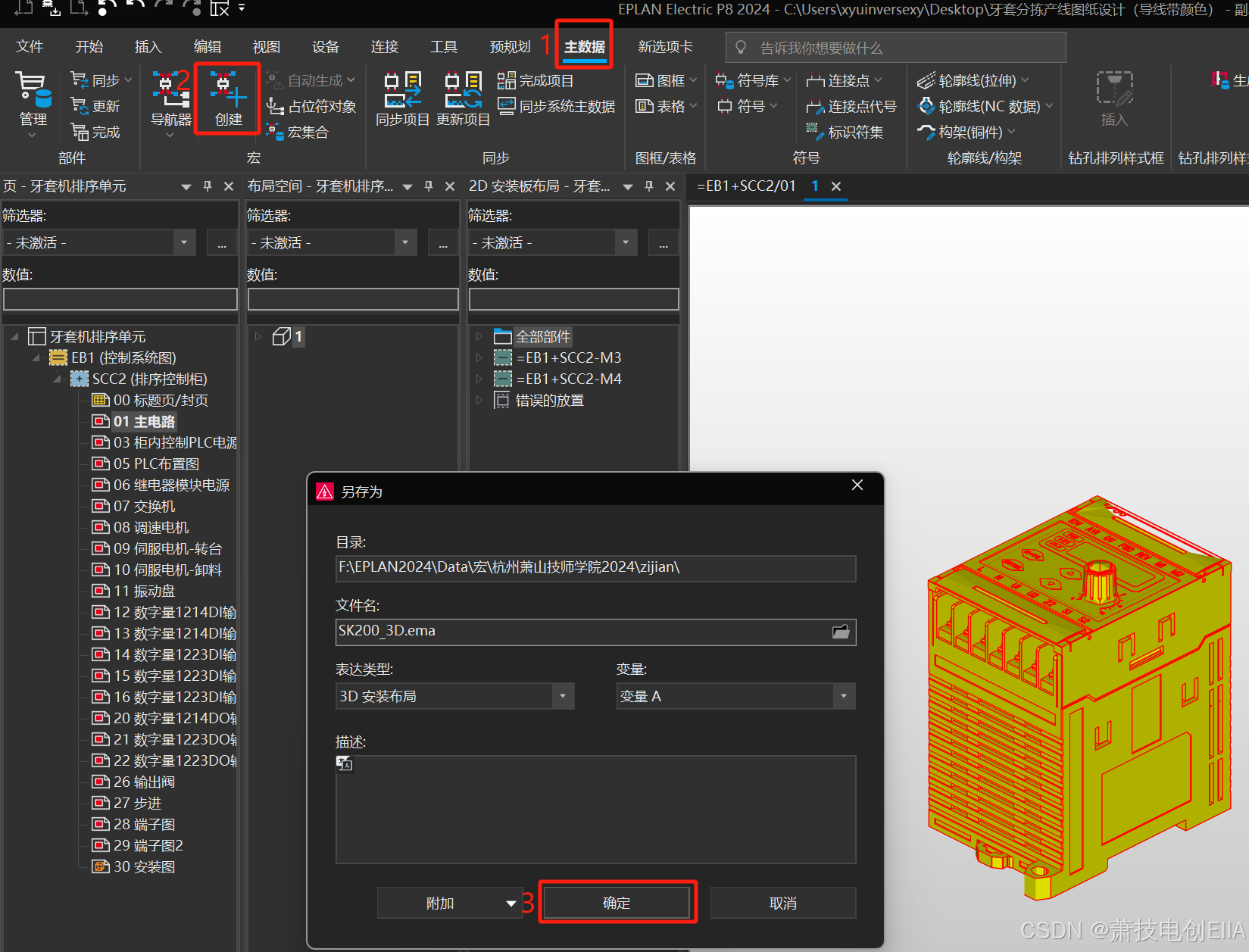This screenshot has height=952, width=1249.
Task: Switch to the 新选项卡 ribbon tab
Action: [665, 46]
